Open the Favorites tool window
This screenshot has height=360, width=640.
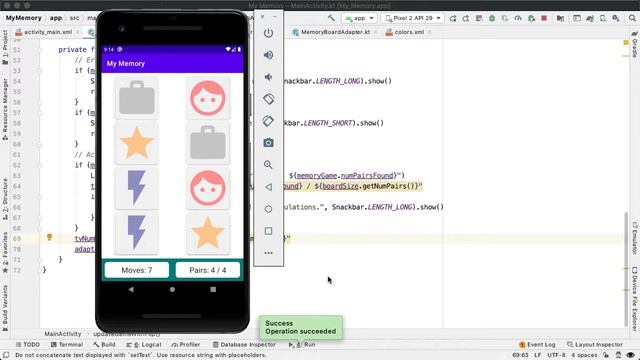tap(5, 253)
